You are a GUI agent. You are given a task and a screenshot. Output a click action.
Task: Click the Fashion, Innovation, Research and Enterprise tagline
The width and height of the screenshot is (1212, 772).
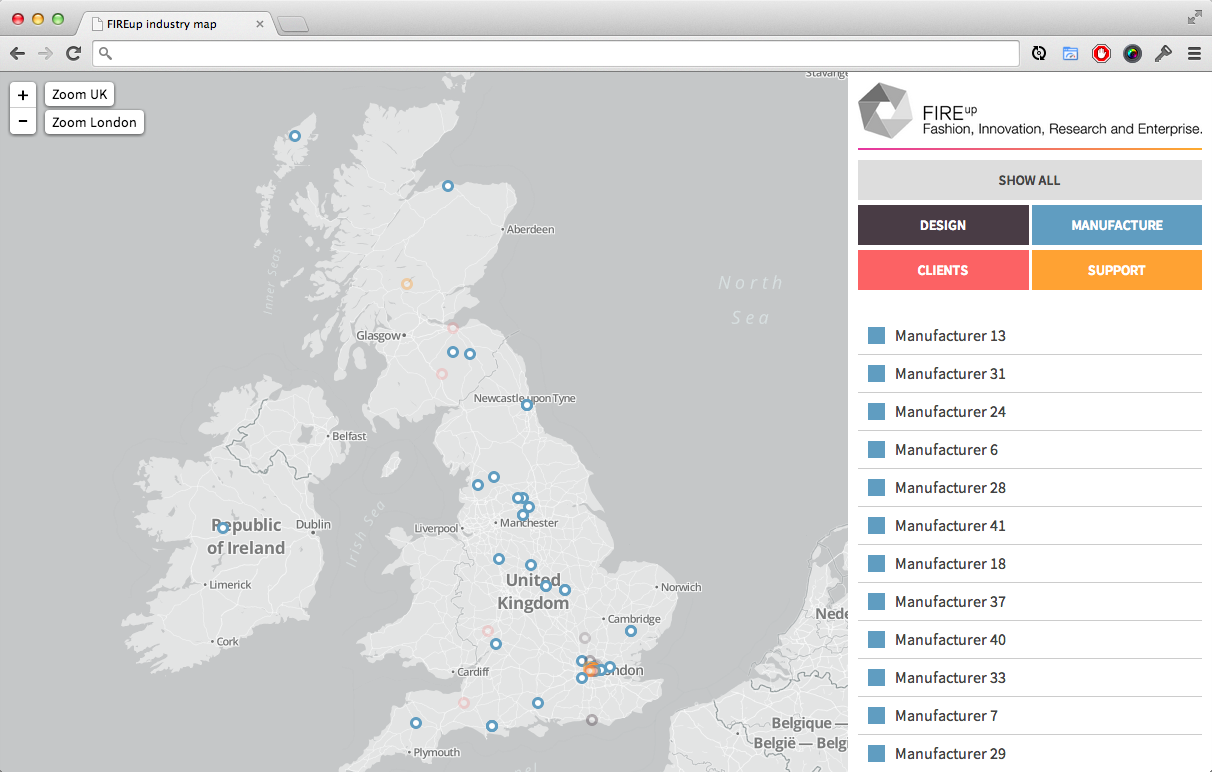1062,130
